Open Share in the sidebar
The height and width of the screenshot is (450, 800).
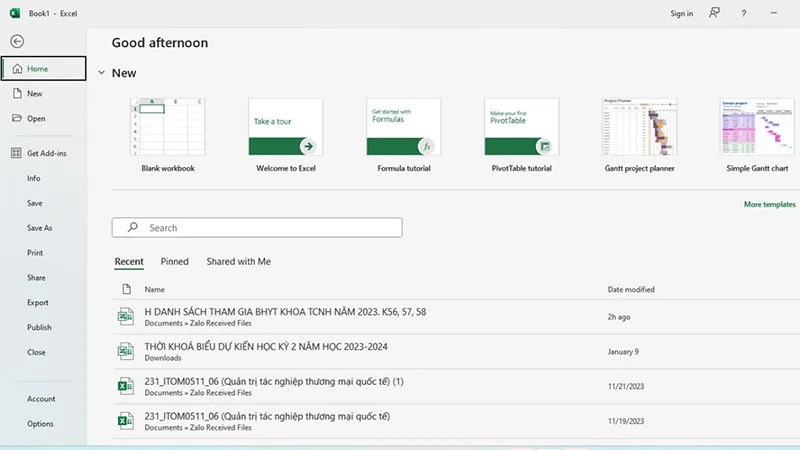pyautogui.click(x=36, y=278)
